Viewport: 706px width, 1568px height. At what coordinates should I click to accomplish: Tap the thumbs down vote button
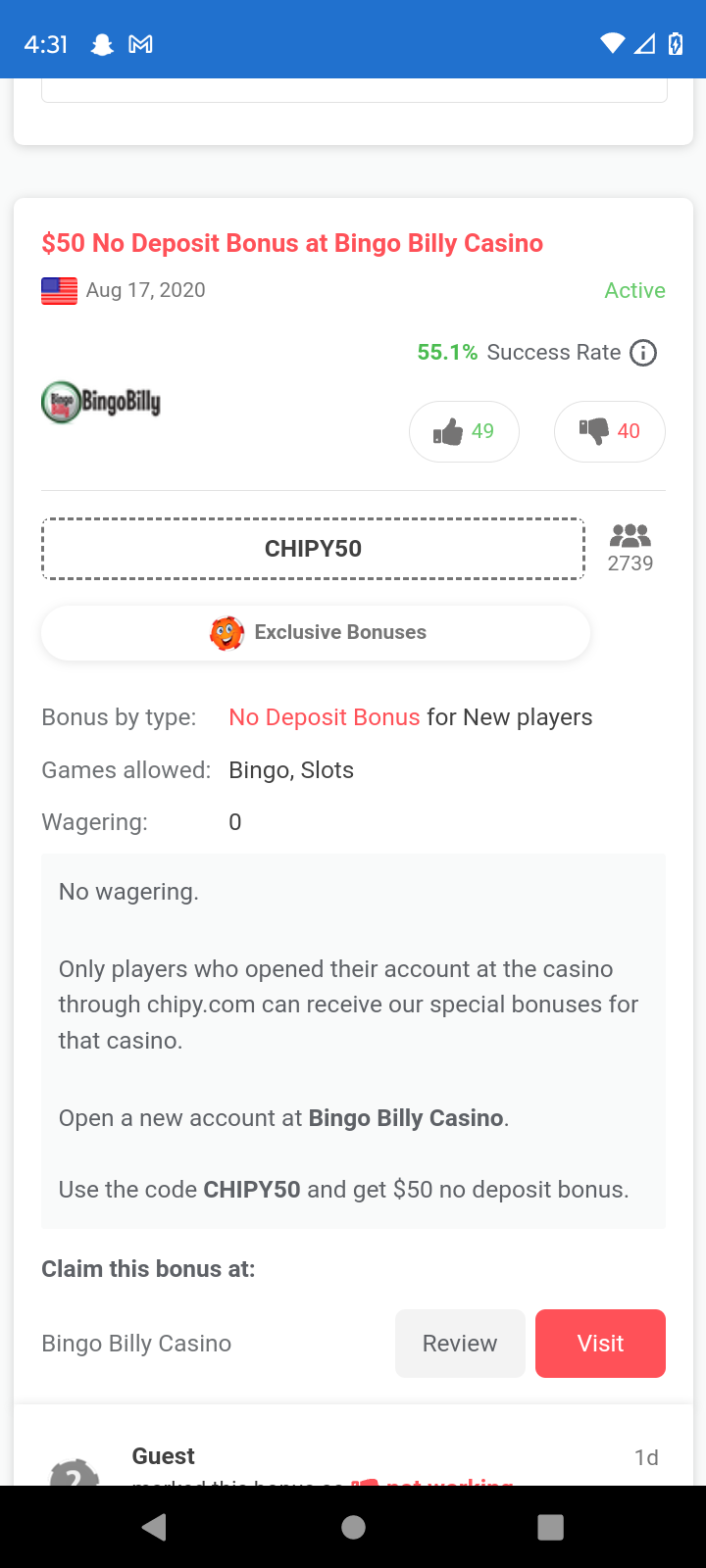pos(609,431)
